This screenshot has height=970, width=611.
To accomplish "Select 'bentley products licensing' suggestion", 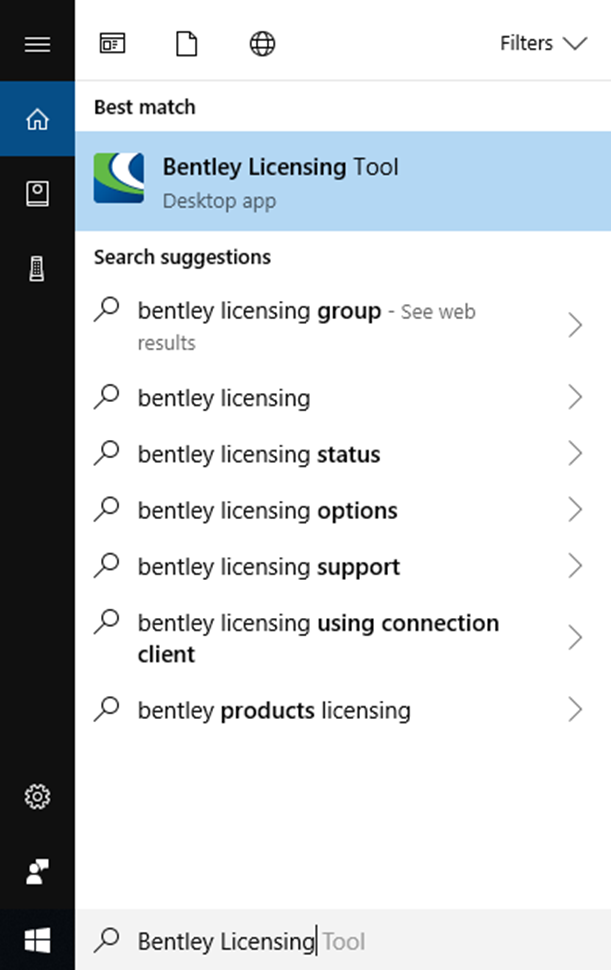I will pyautogui.click(x=274, y=711).
